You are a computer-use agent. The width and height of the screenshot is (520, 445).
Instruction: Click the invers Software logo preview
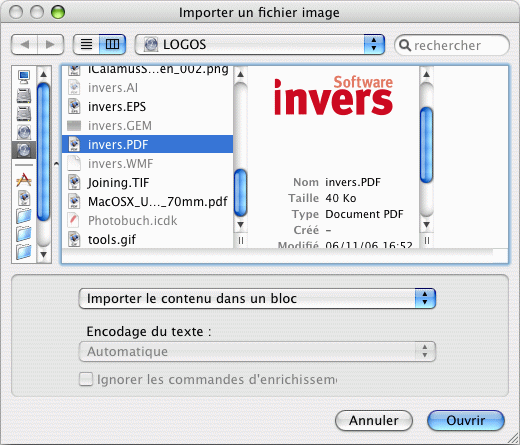coord(333,96)
